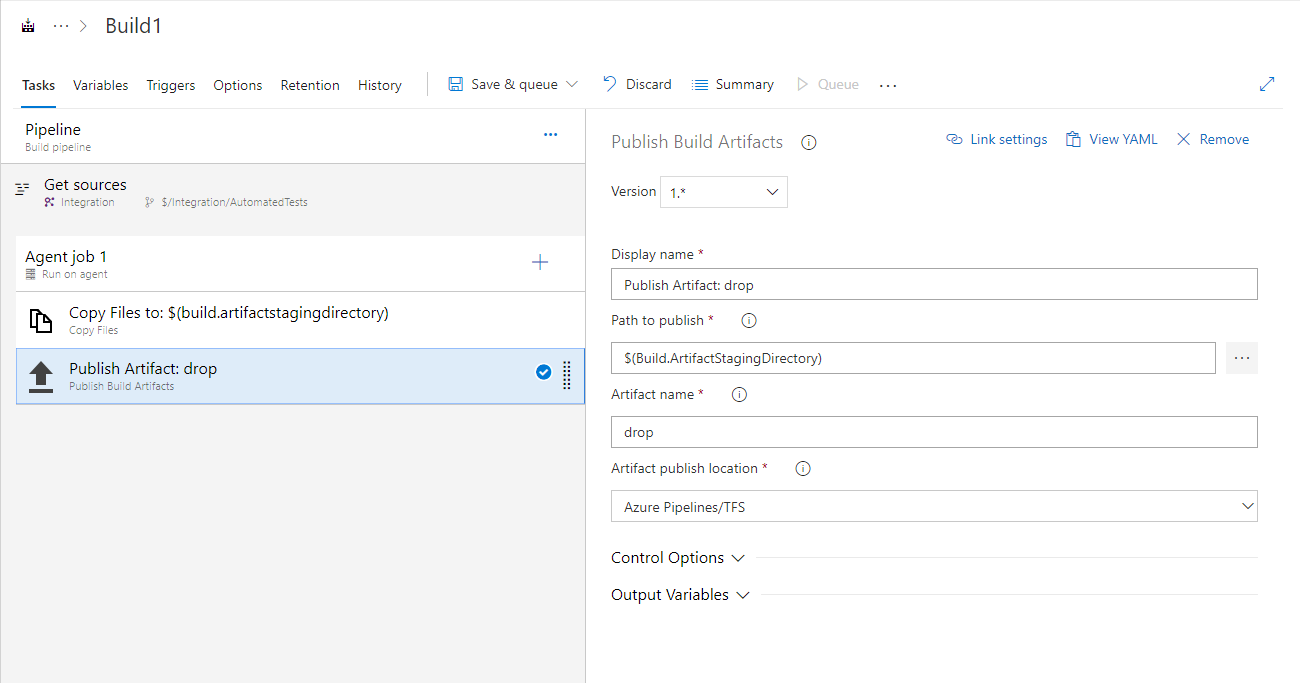Viewport: 1300px width, 683px height.
Task: Browse for a path using the ellipsis button
Action: tap(1241, 357)
